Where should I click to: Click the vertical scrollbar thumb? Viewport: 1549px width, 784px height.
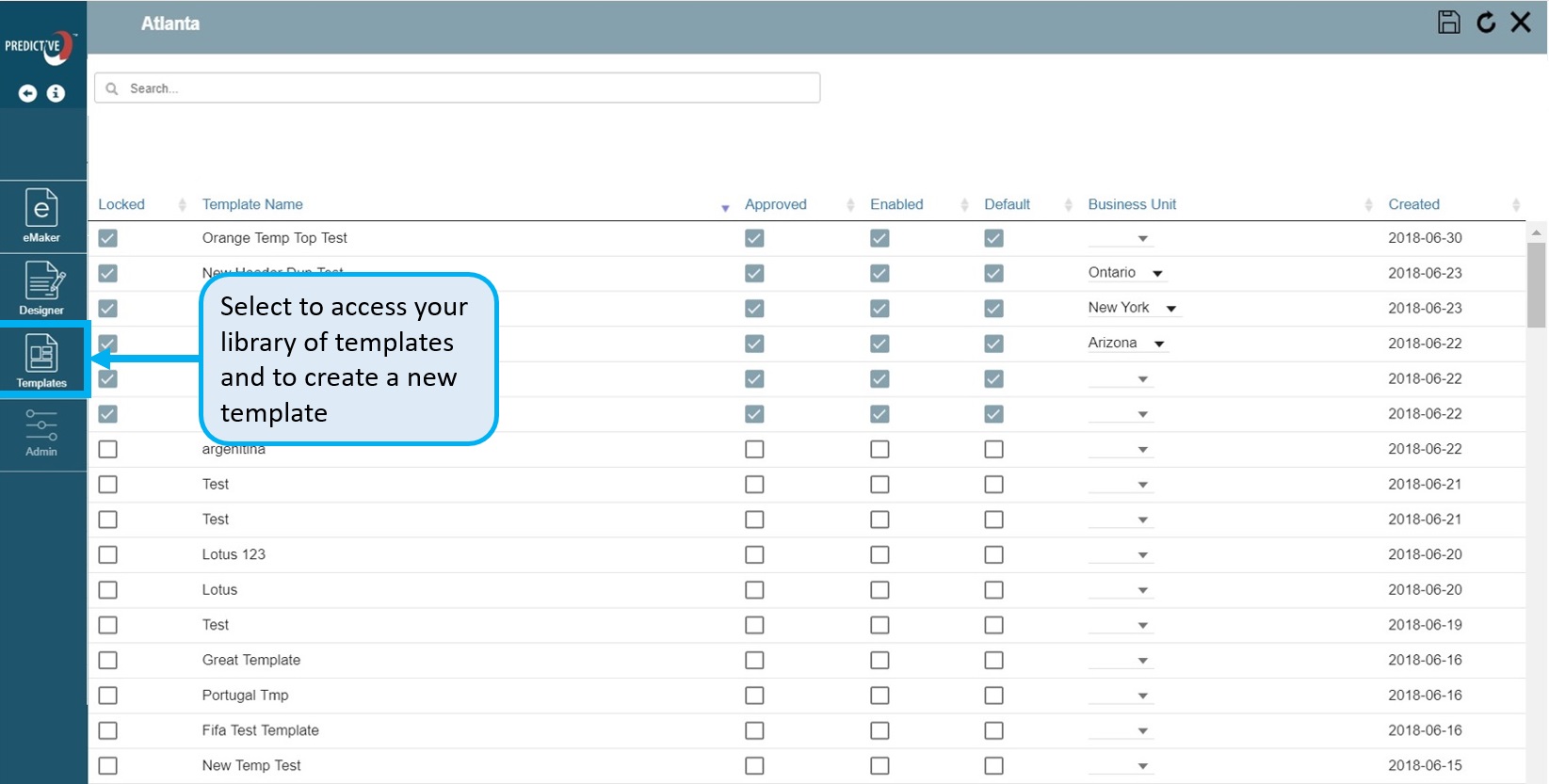click(x=1536, y=284)
